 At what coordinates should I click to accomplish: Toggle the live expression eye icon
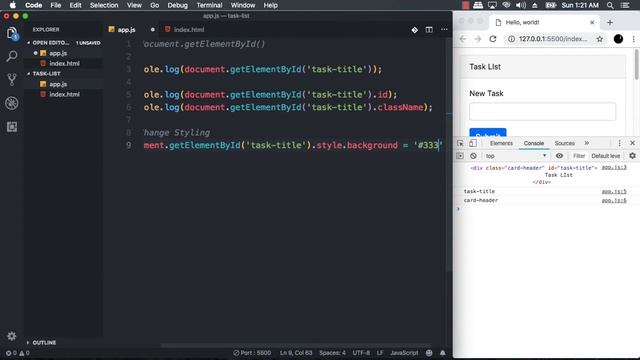[559, 156]
